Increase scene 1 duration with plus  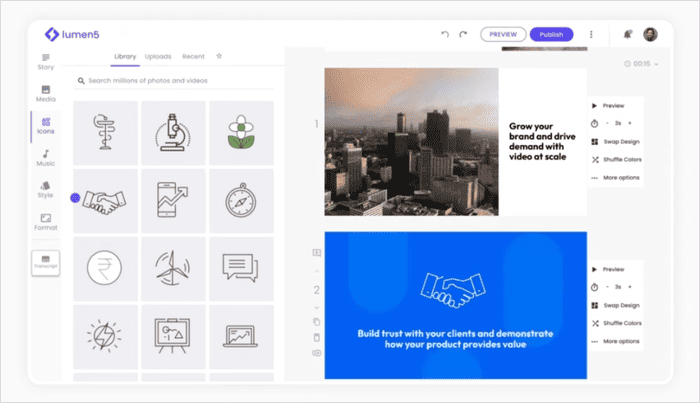coord(630,123)
